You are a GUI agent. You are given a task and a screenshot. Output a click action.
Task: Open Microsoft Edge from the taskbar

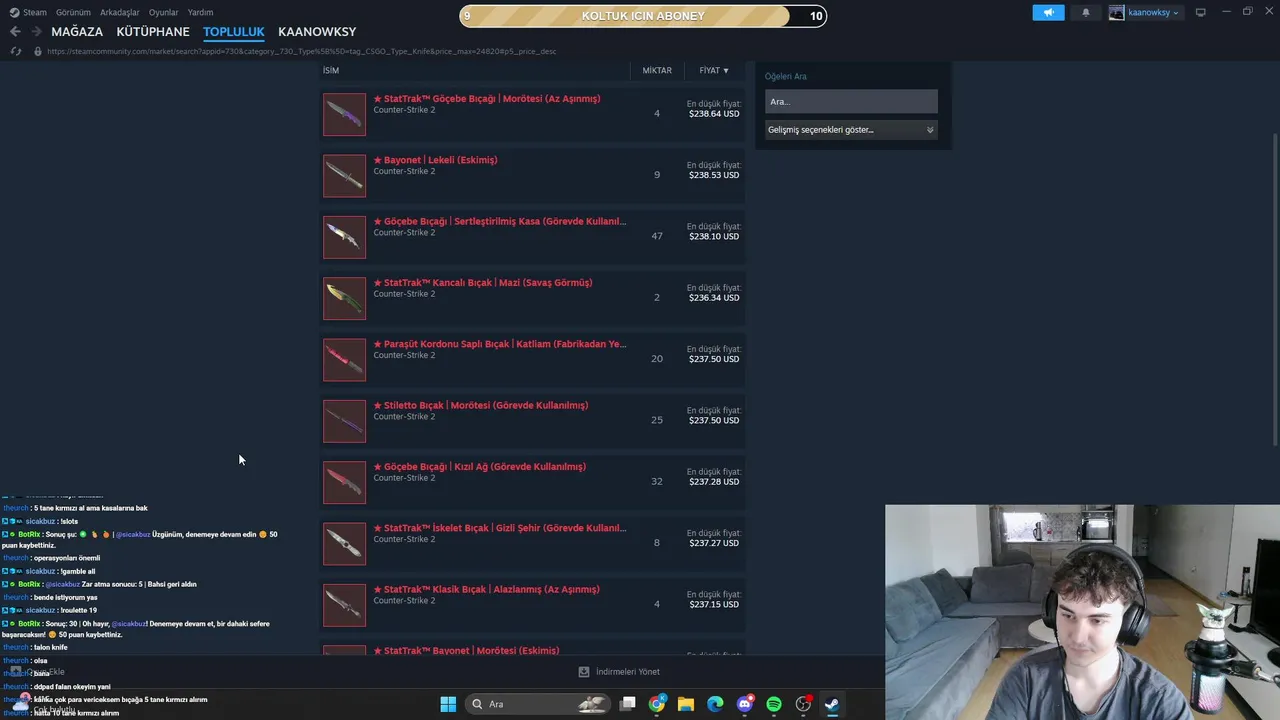[x=715, y=704]
